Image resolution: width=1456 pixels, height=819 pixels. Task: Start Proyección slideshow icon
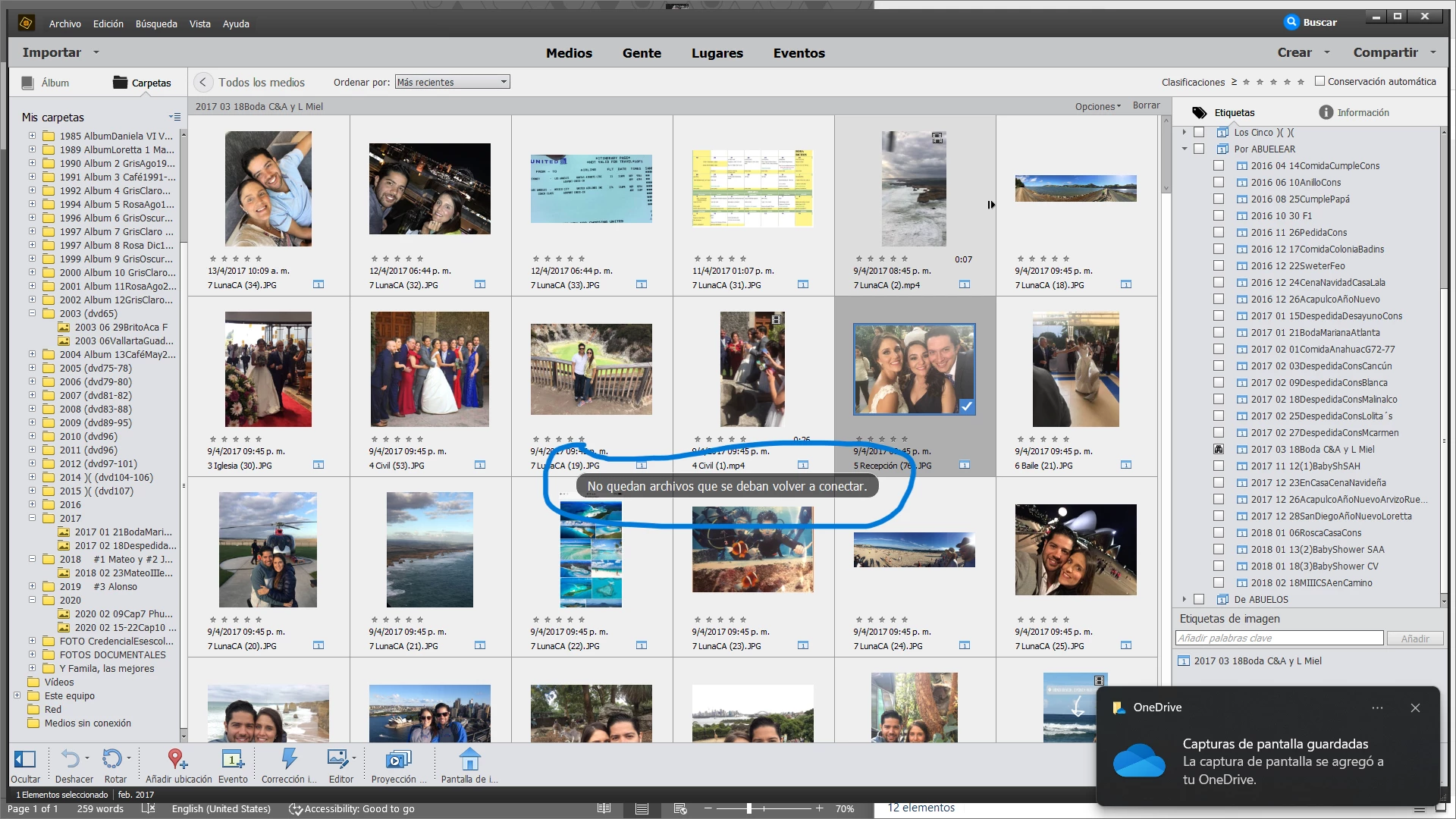[x=397, y=759]
